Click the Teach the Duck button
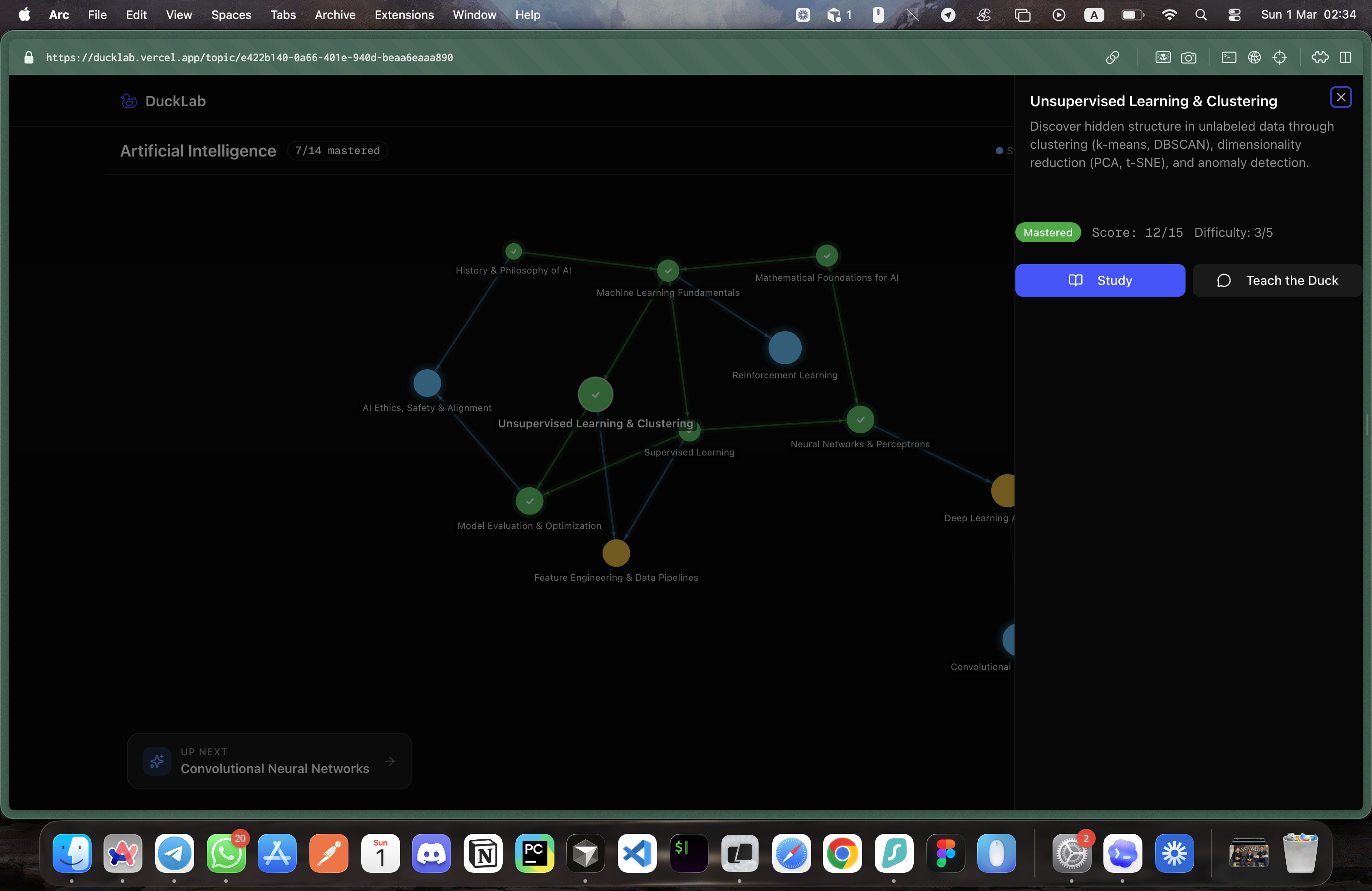Image resolution: width=1372 pixels, height=891 pixels. (1278, 281)
